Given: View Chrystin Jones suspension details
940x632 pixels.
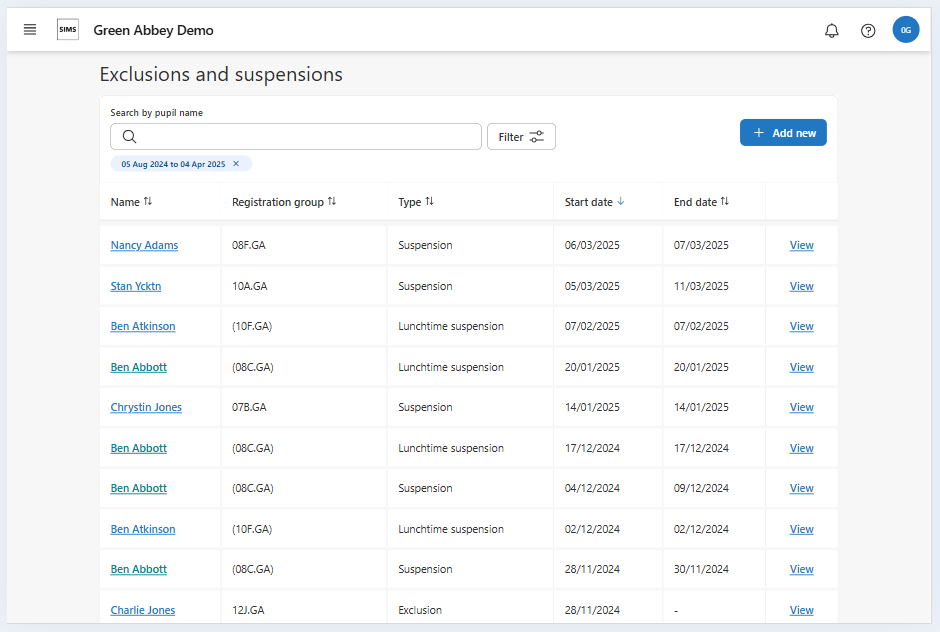Looking at the screenshot, I should coord(801,408).
